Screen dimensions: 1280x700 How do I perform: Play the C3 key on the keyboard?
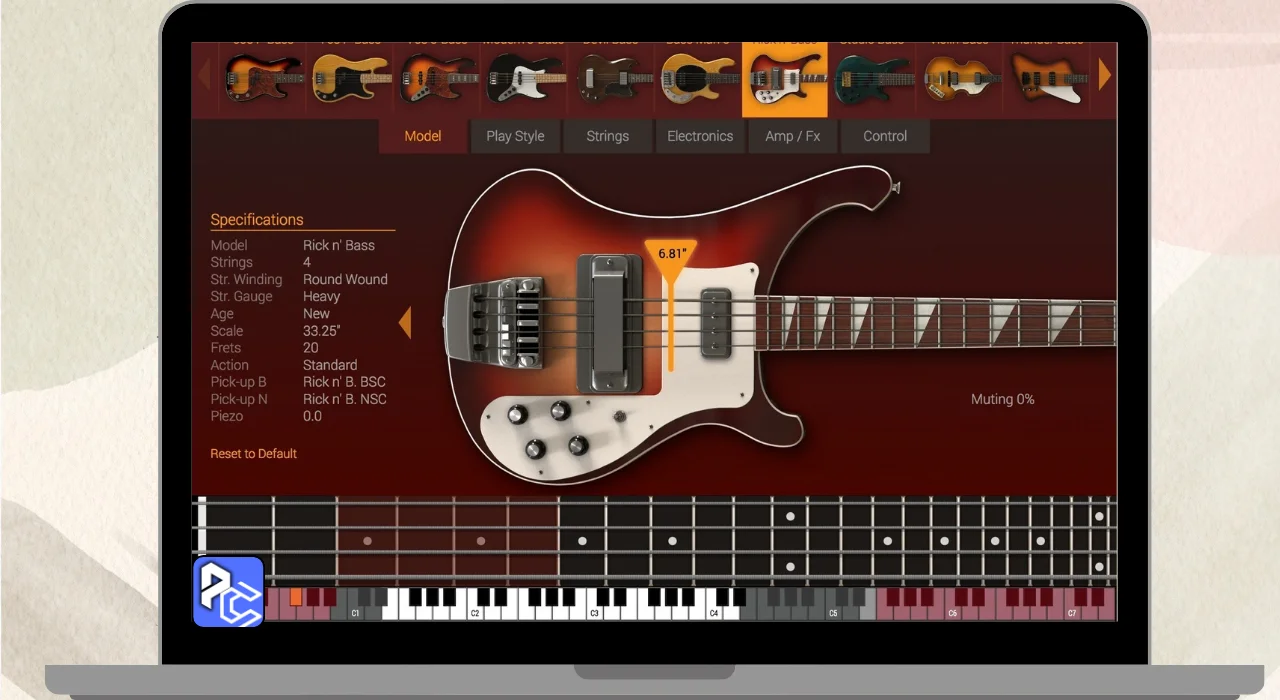click(x=593, y=613)
